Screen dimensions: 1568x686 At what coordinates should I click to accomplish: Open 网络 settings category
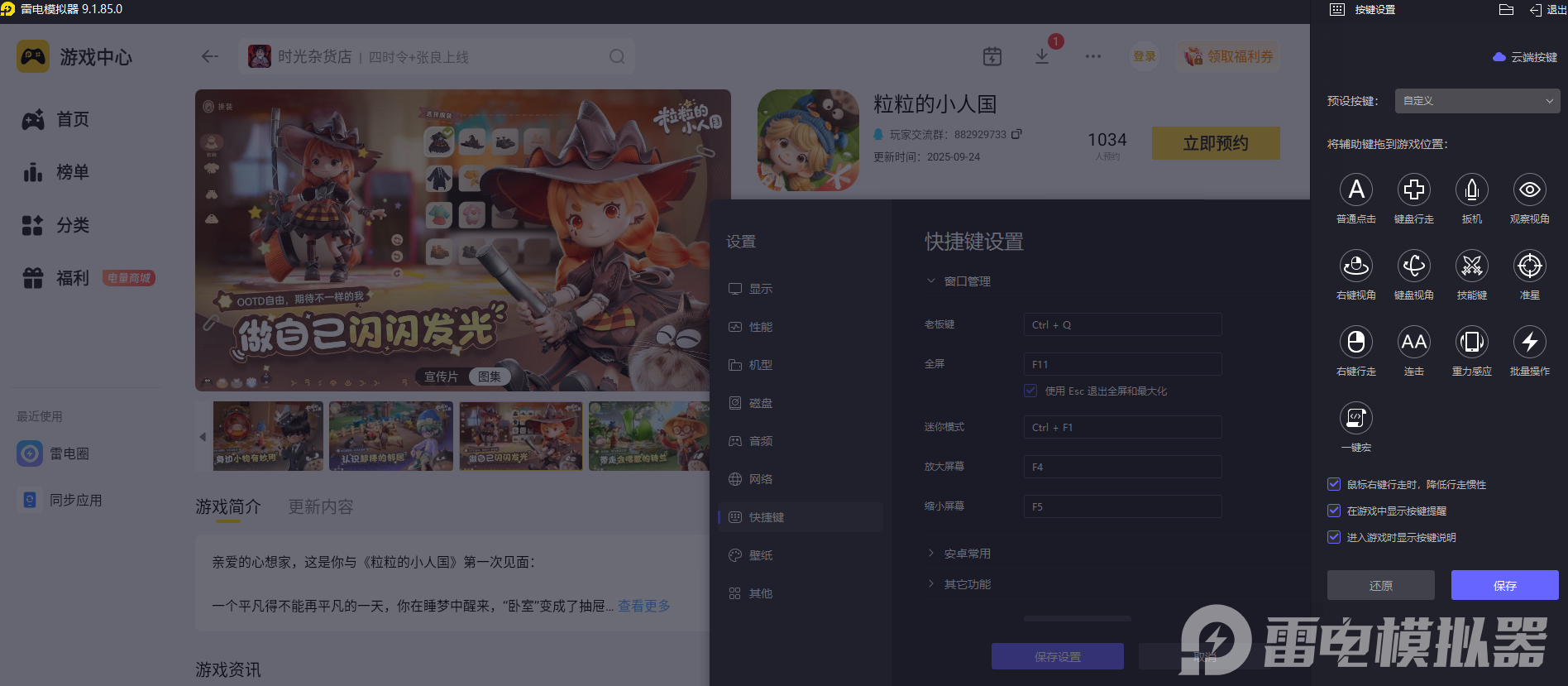[800, 479]
